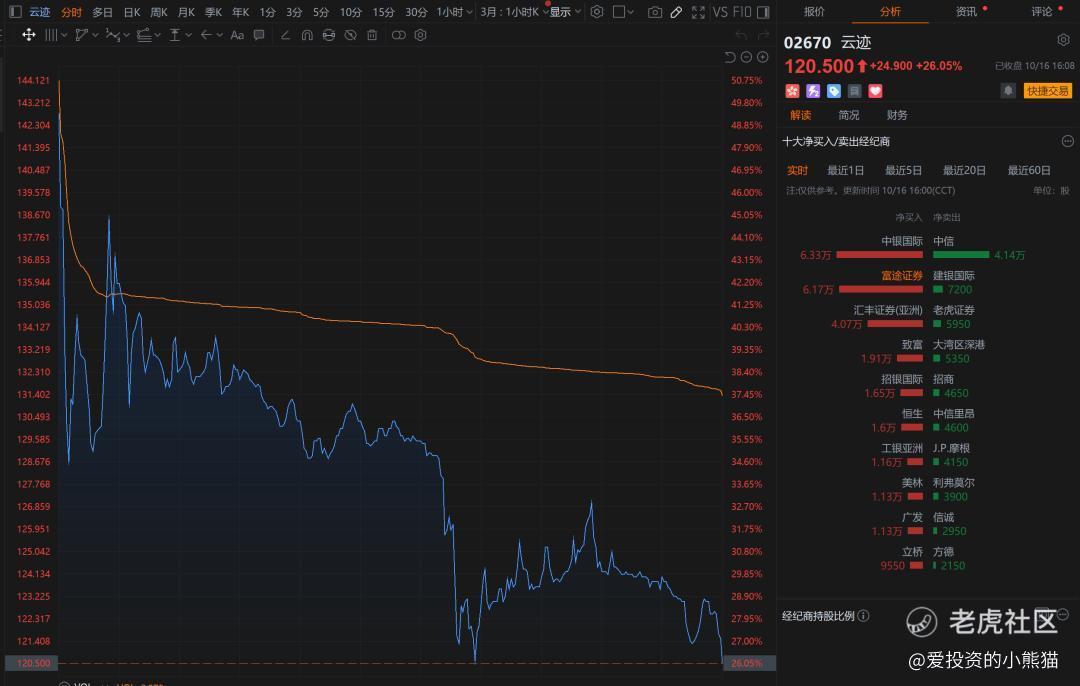1080x686 pixels.
Task: Toggle the left sidebar panel icon
Action: click(15, 12)
